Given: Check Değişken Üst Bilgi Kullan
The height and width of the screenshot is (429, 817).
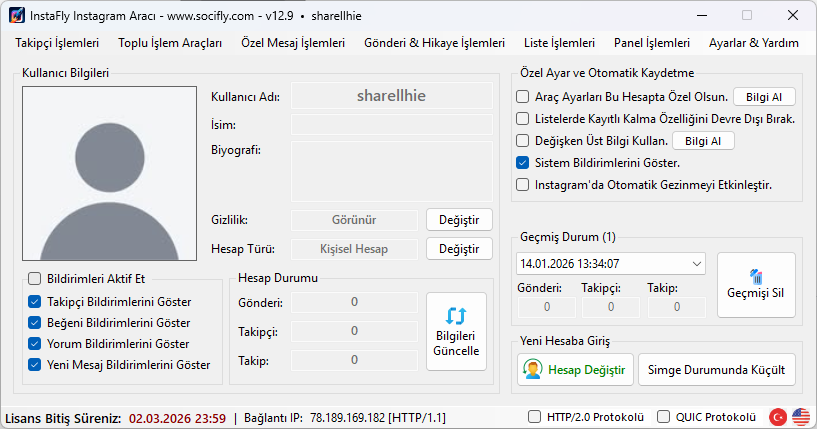Looking at the screenshot, I should (x=522, y=141).
